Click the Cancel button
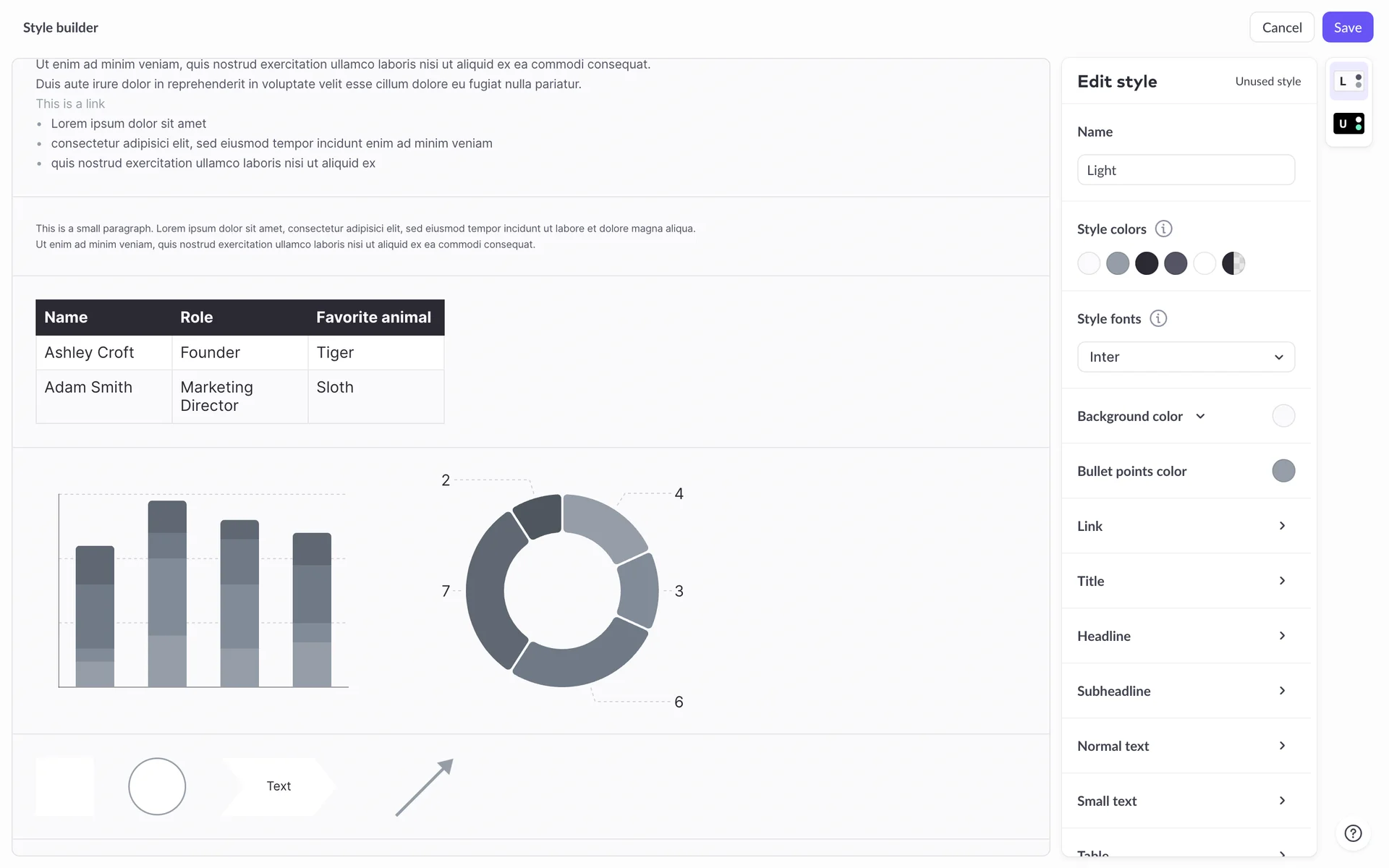The width and height of the screenshot is (1389, 868). [1281, 27]
